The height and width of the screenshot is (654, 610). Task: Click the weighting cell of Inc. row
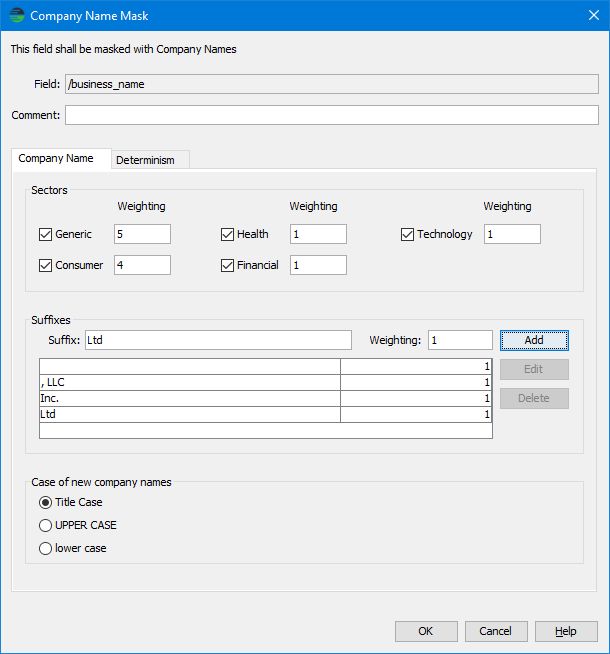click(416, 398)
